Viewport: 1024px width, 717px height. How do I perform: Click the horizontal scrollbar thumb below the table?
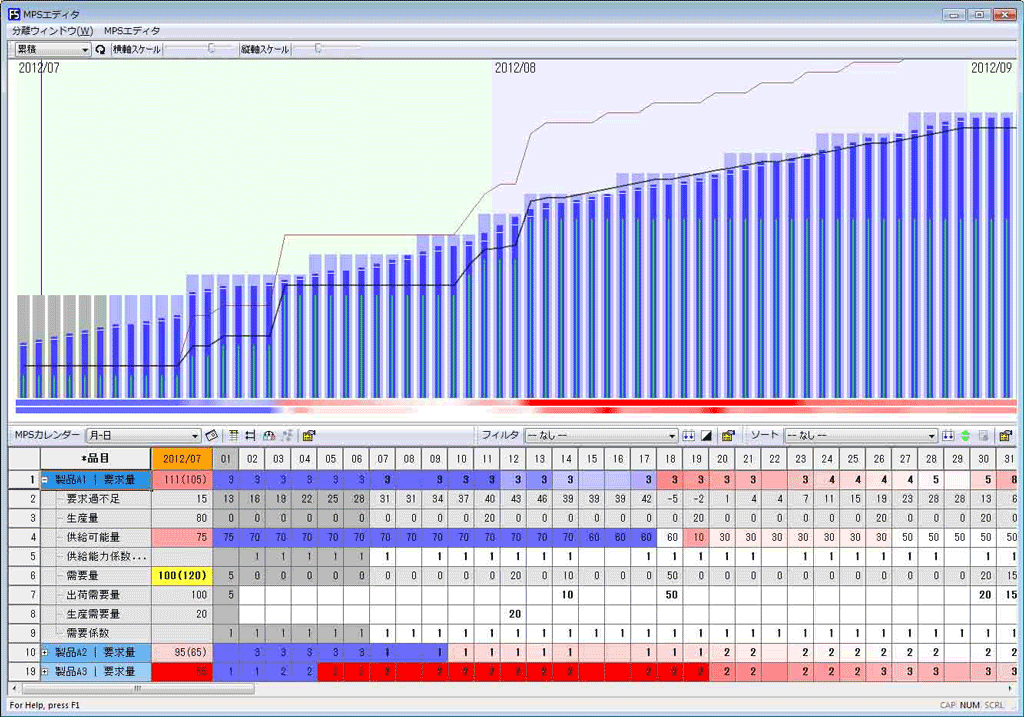click(x=138, y=688)
